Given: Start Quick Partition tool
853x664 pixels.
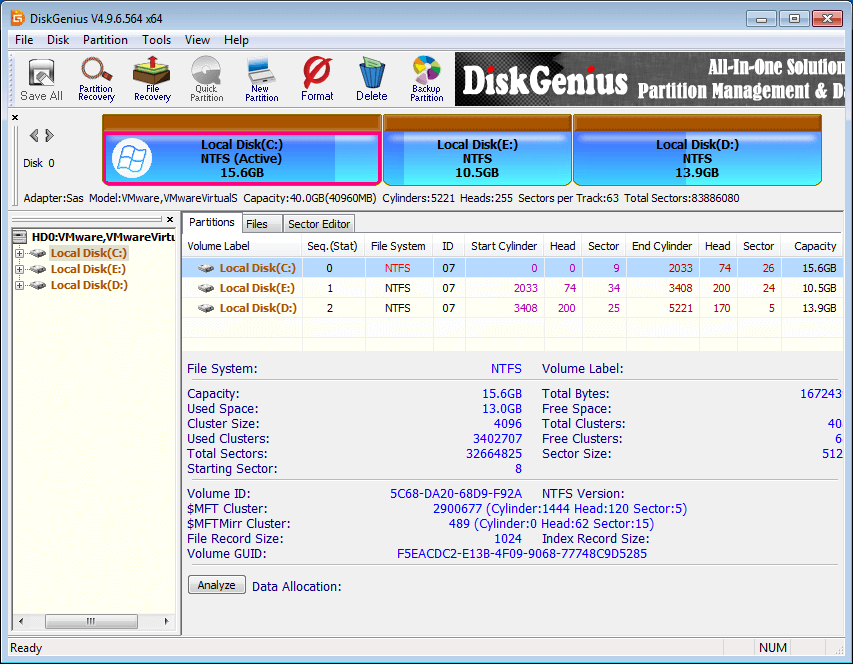Looking at the screenshot, I should tap(207, 79).
